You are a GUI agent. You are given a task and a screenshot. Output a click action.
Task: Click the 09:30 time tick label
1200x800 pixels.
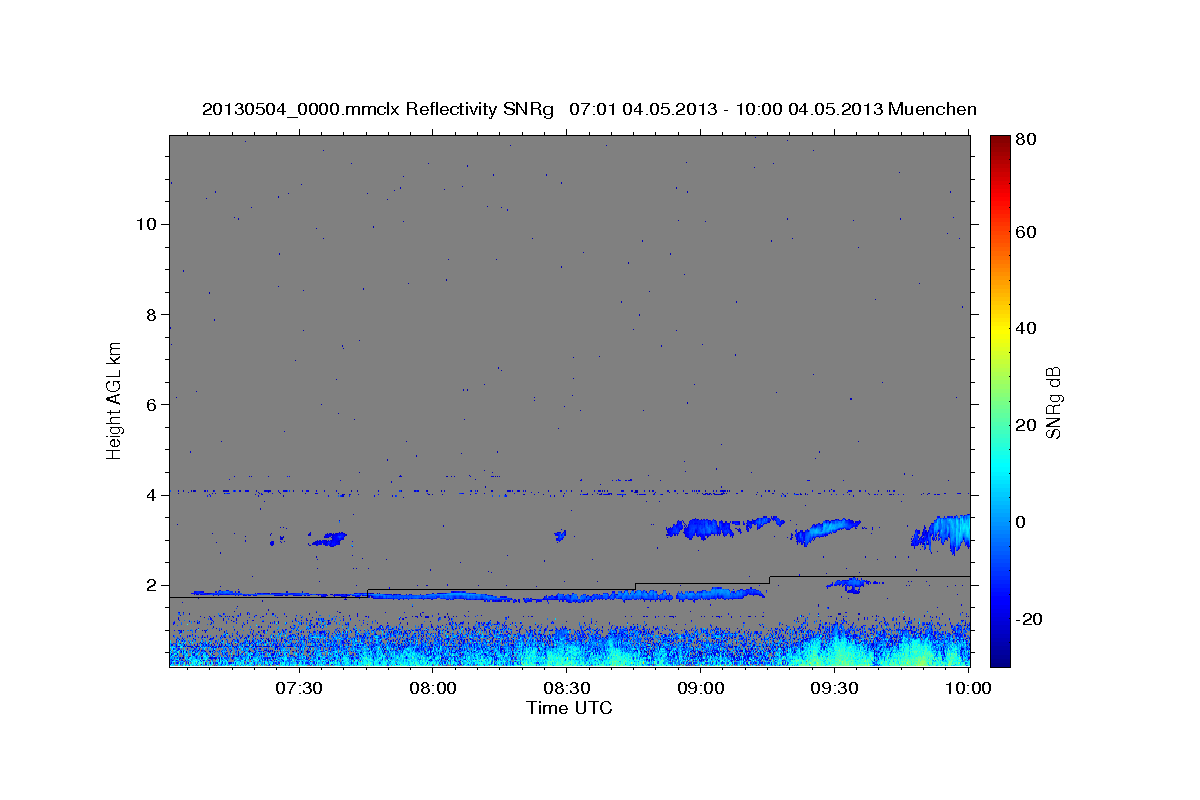tap(835, 688)
